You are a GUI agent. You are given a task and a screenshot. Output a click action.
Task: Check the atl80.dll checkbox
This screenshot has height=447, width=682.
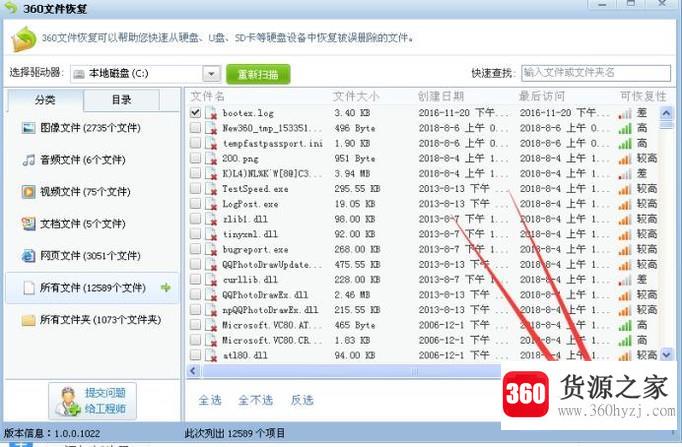tap(195, 355)
